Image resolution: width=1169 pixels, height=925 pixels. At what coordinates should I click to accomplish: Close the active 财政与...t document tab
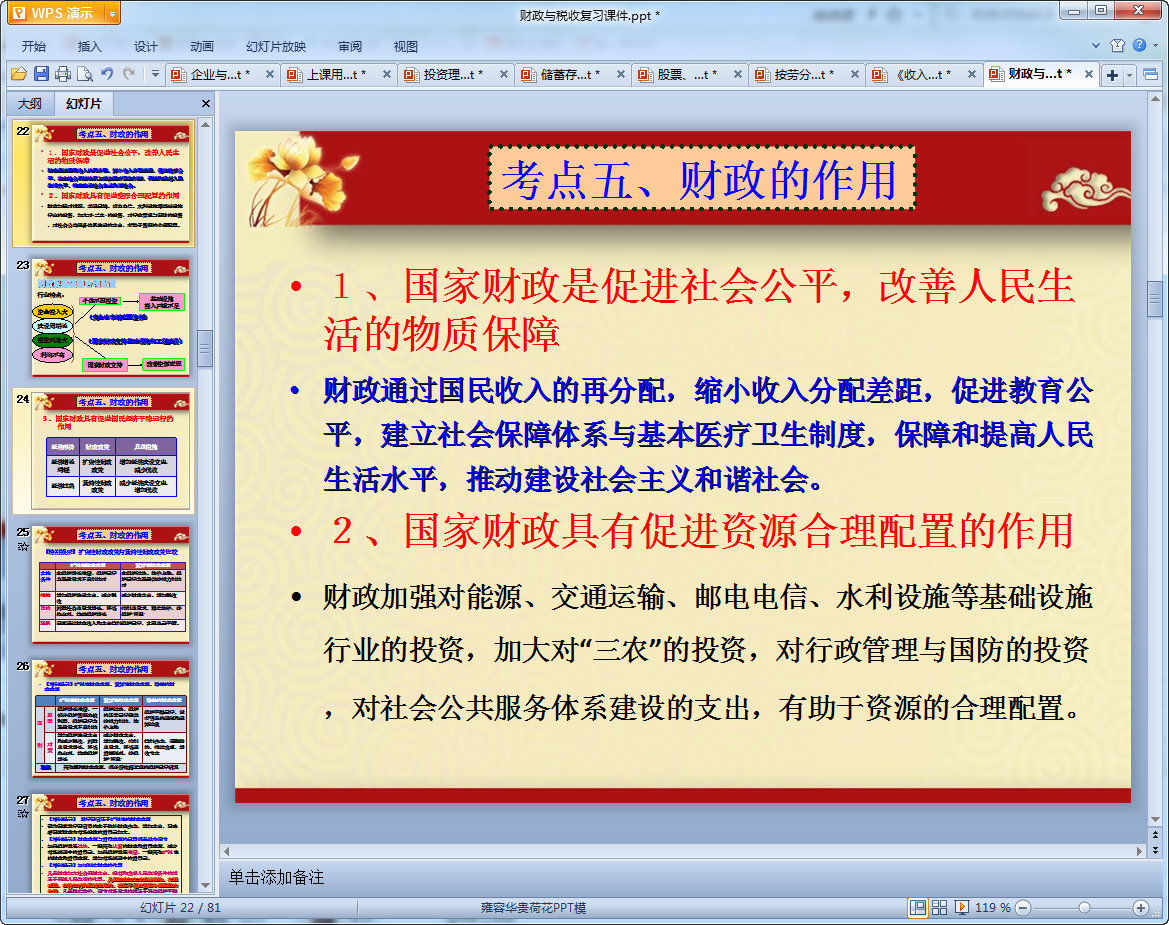point(1089,75)
